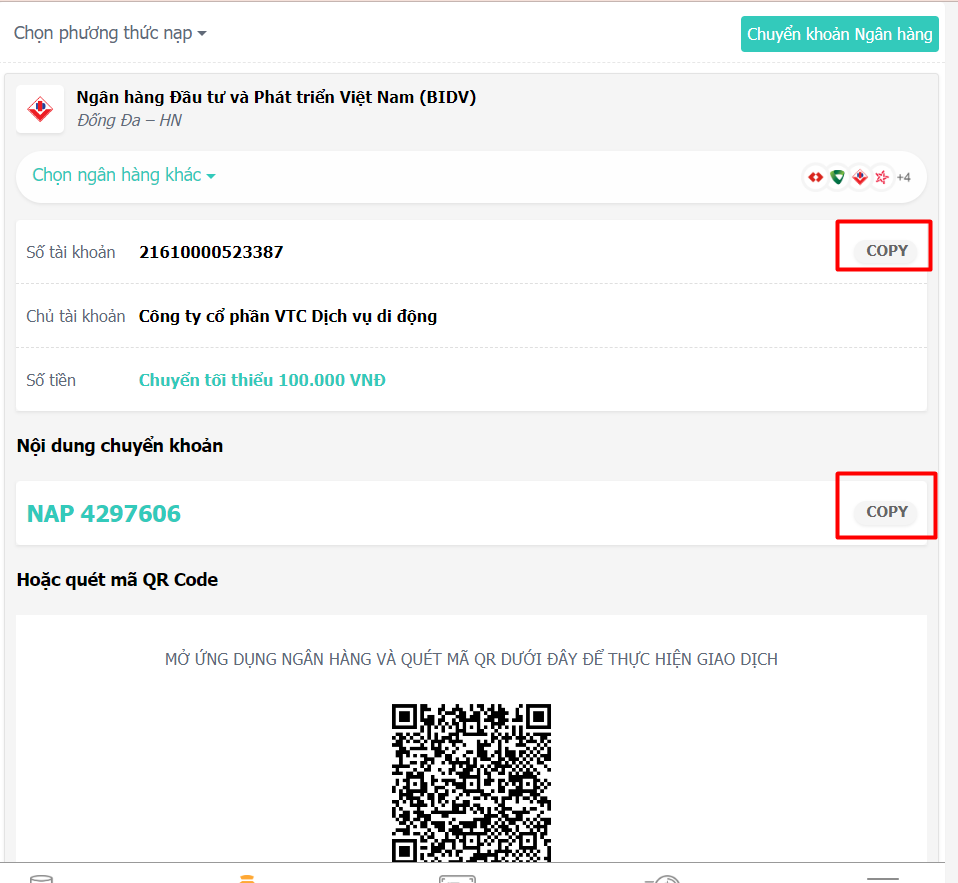Open the Chọn phương thức nạp dropdown
The height and width of the screenshot is (883, 958).
pos(110,33)
